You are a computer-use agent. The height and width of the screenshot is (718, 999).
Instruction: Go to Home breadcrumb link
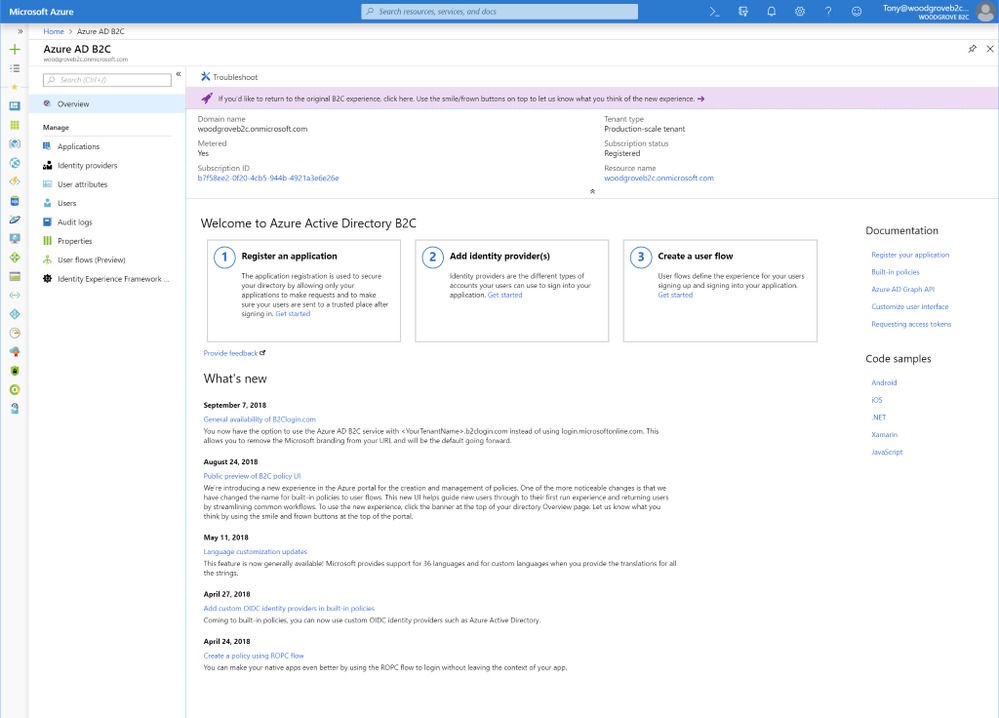pos(54,31)
